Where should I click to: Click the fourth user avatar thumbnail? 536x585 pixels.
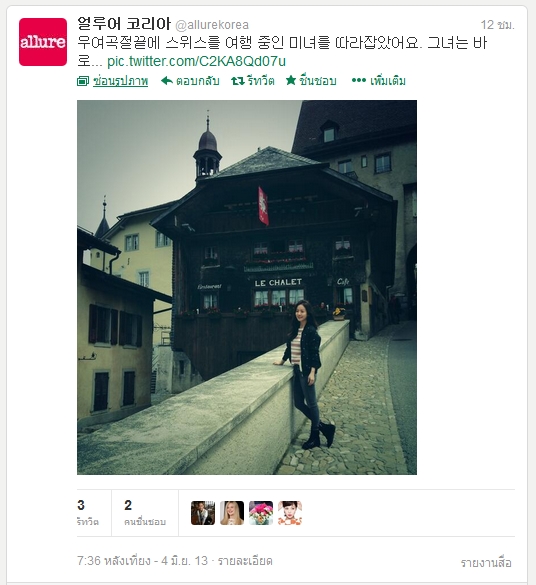click(x=290, y=513)
